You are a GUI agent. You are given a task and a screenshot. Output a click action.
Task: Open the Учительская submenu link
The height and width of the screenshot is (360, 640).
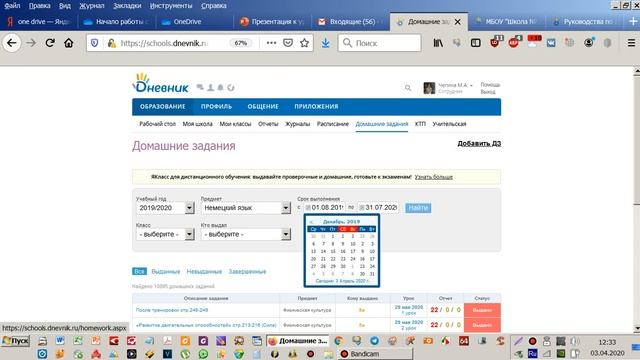449,124
